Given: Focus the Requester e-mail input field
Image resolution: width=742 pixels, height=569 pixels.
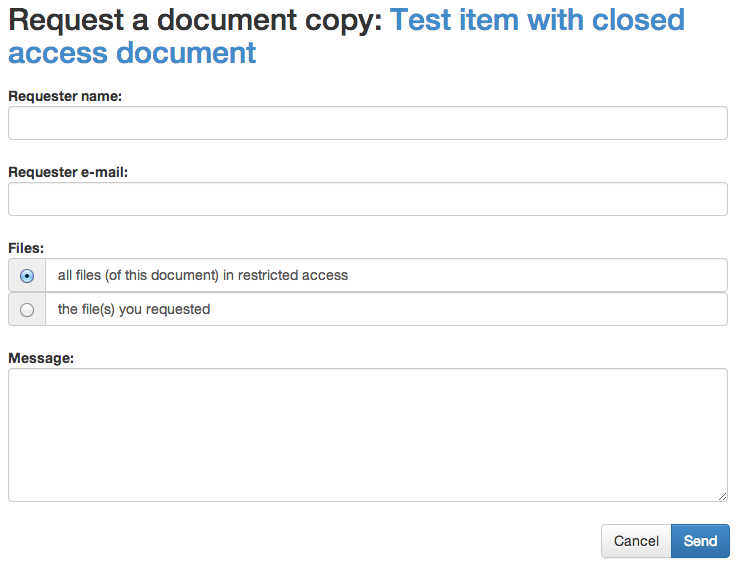Looking at the screenshot, I should [367, 199].
